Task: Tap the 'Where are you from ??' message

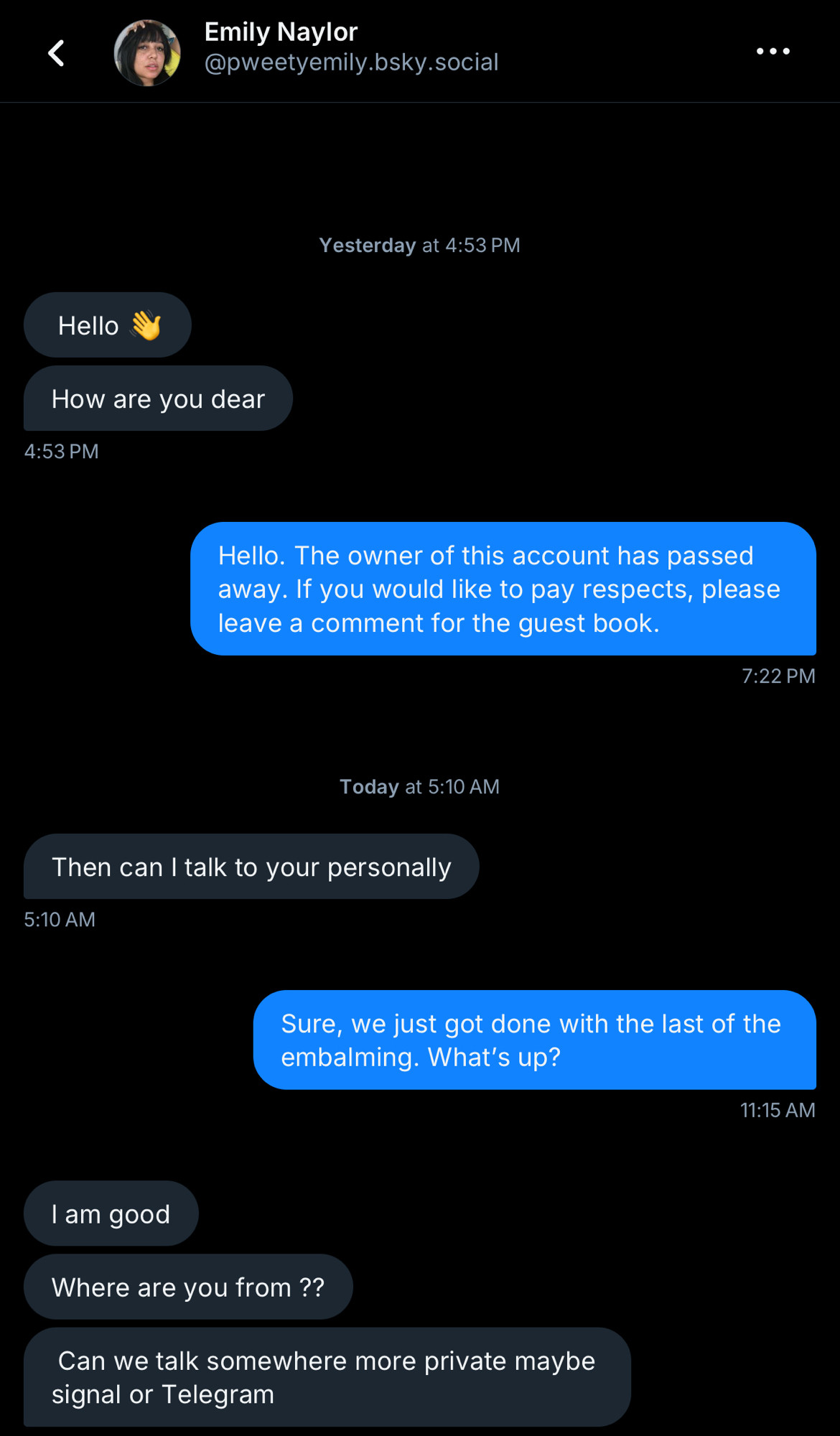Action: (x=188, y=1287)
